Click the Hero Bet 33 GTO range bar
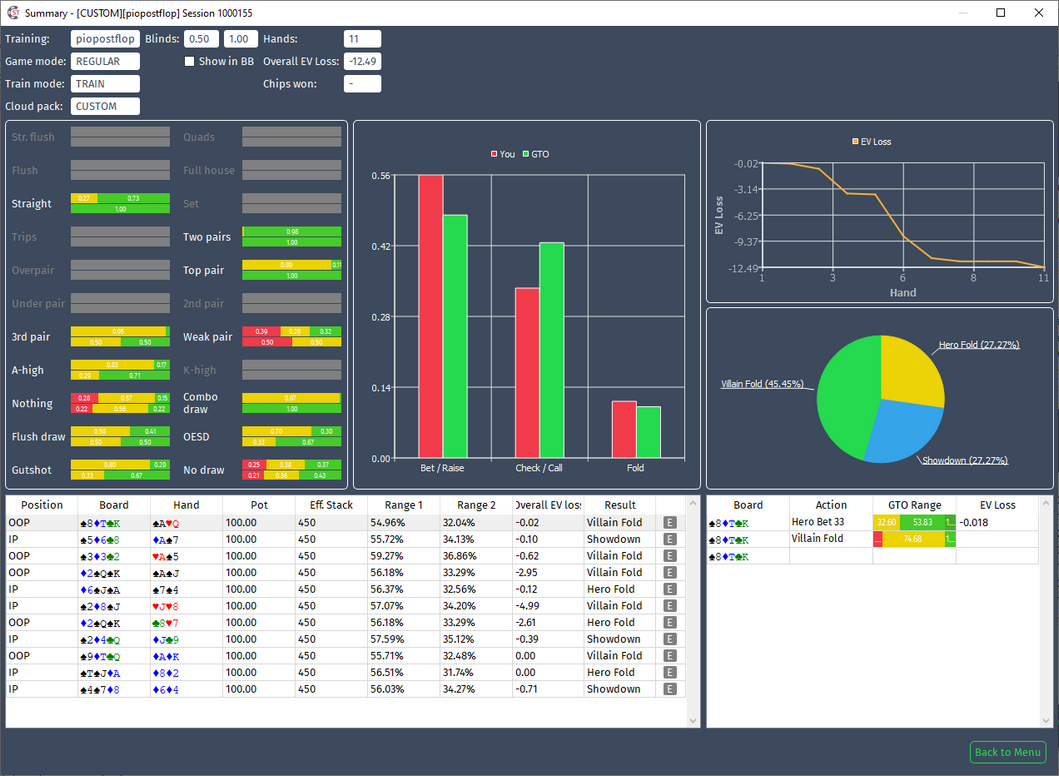1059x776 pixels. (x=914, y=522)
